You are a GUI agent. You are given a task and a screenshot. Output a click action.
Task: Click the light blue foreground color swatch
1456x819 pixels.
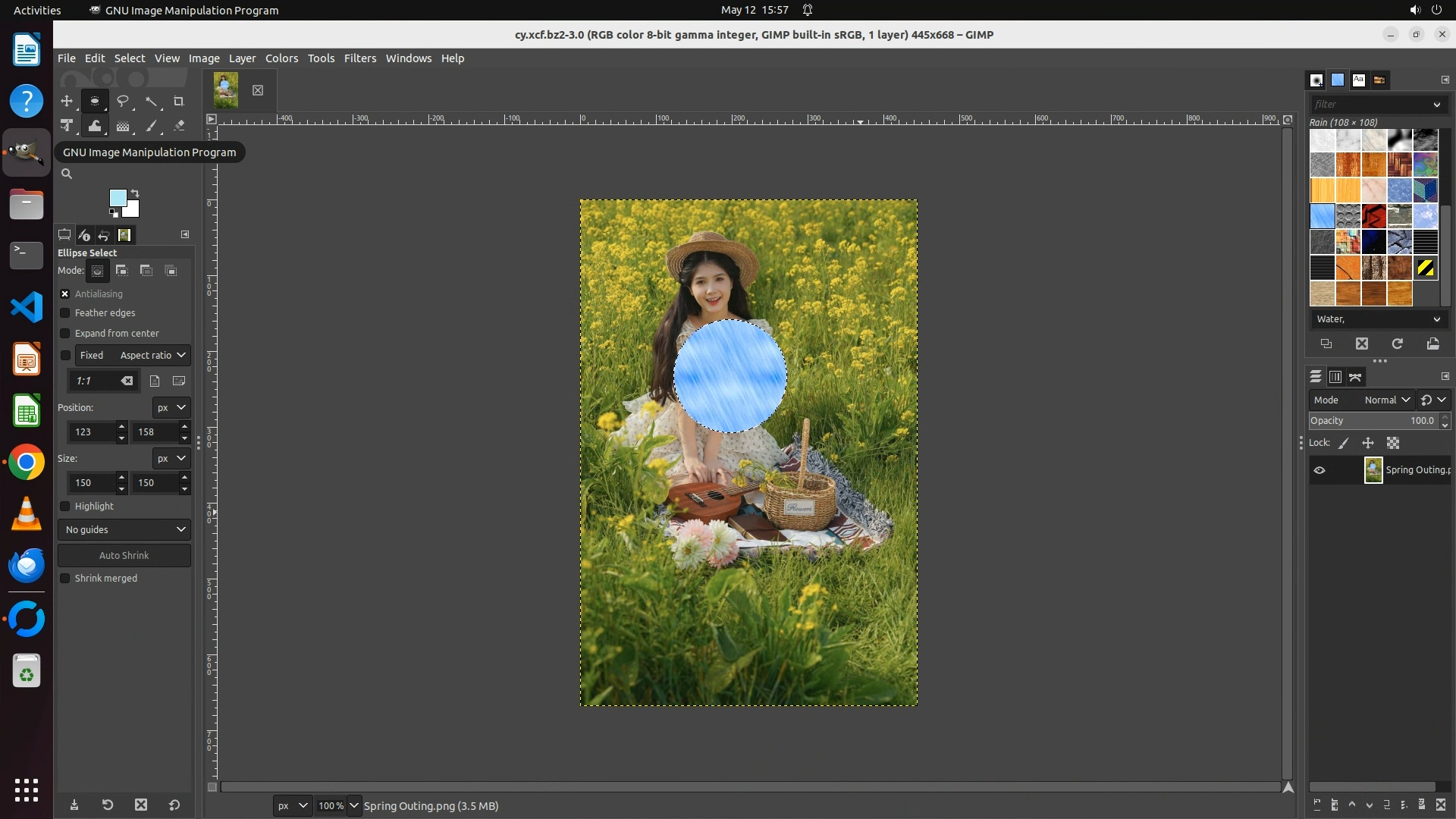(x=117, y=198)
